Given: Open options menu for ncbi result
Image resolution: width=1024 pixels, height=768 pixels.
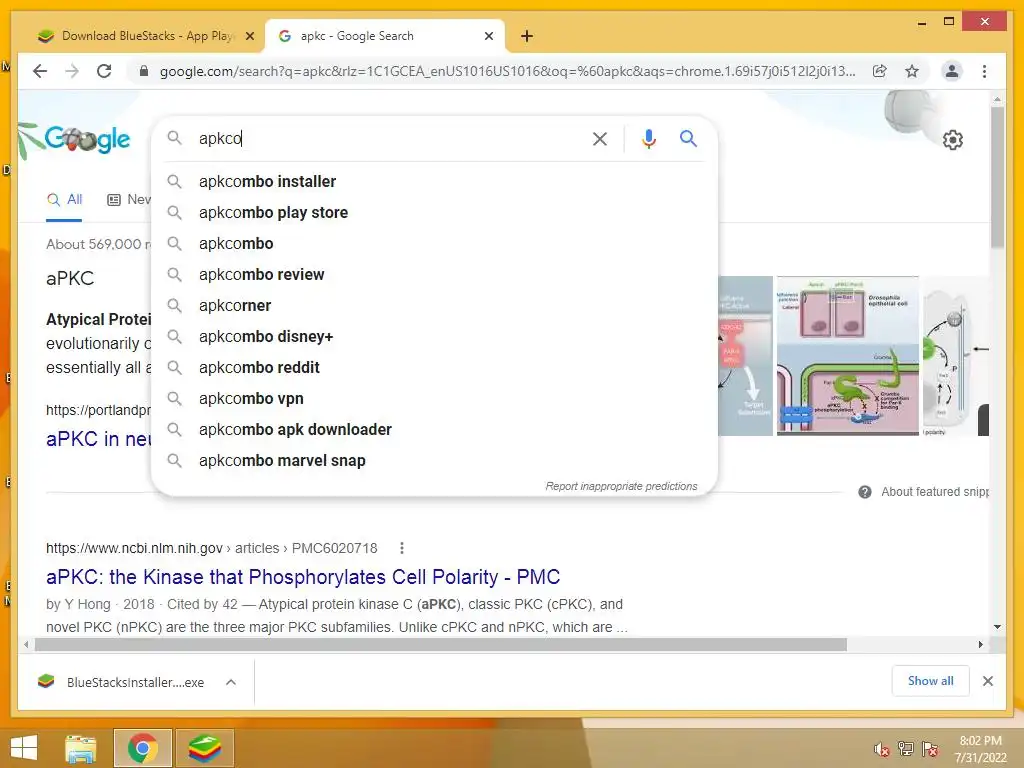Looking at the screenshot, I should coord(402,548).
